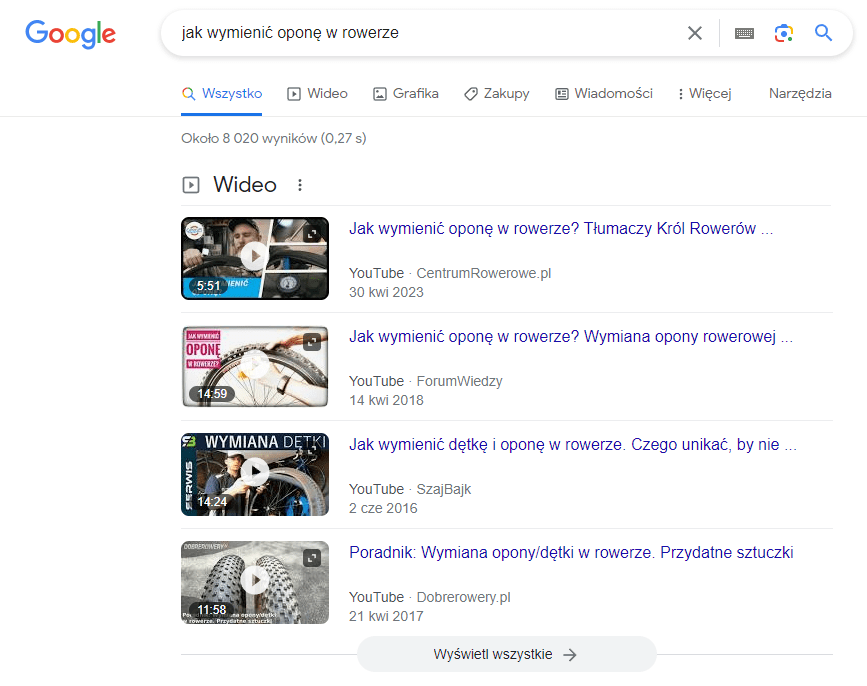Open the Więcej search filters menu
The width and height of the screenshot is (867, 686).
point(704,94)
